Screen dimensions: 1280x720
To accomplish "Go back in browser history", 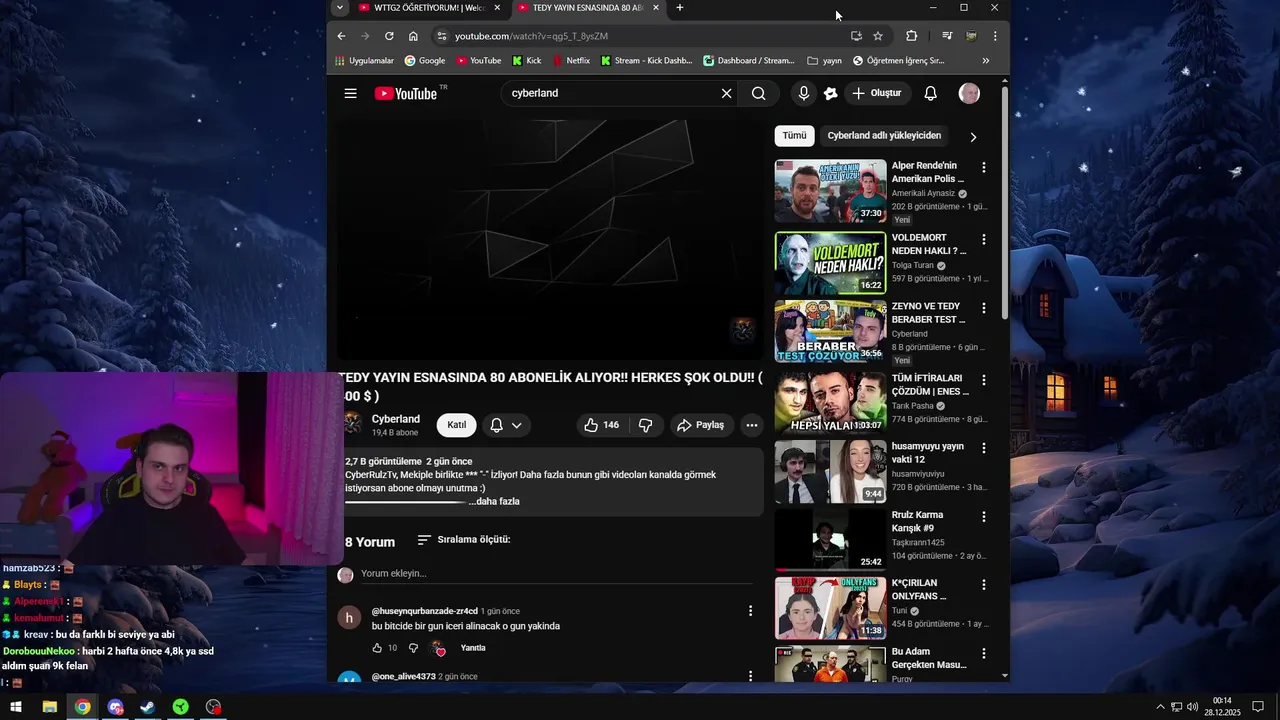I will pos(341,36).
